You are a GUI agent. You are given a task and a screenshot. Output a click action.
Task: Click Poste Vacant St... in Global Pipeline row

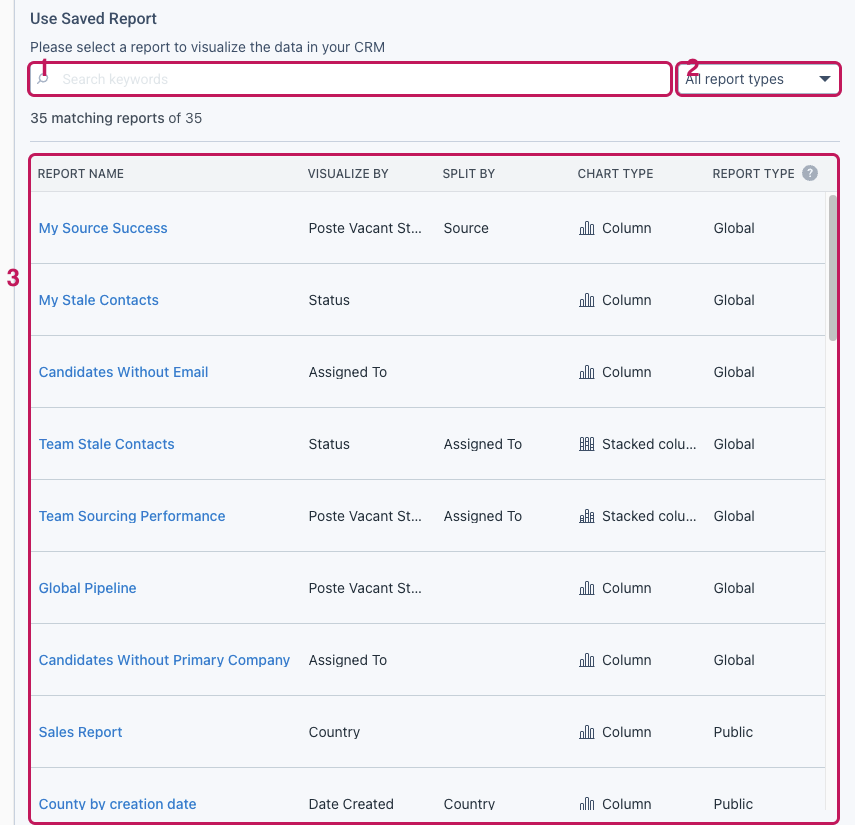pos(365,588)
